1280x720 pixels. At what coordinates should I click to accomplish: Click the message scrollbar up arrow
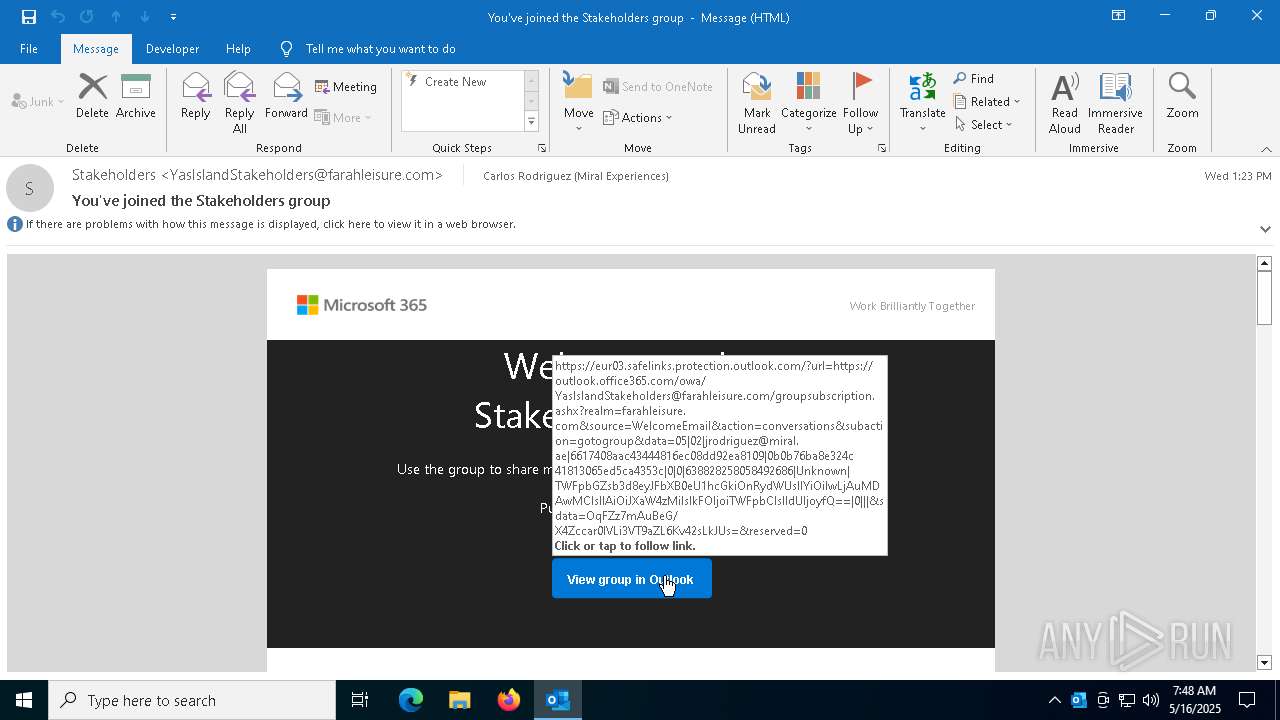(x=1264, y=263)
